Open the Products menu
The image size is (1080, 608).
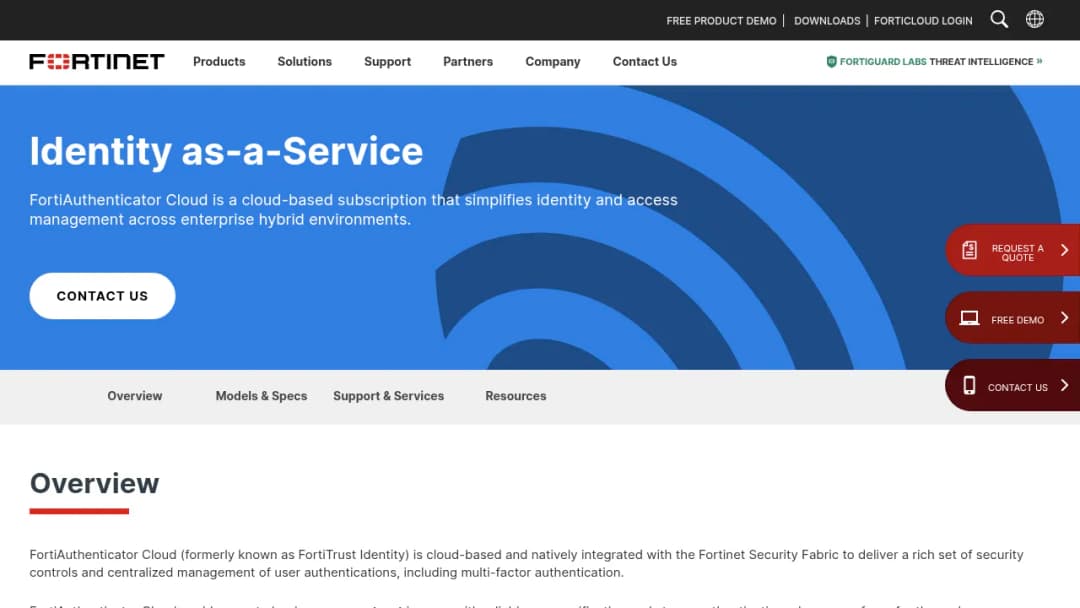[219, 61]
